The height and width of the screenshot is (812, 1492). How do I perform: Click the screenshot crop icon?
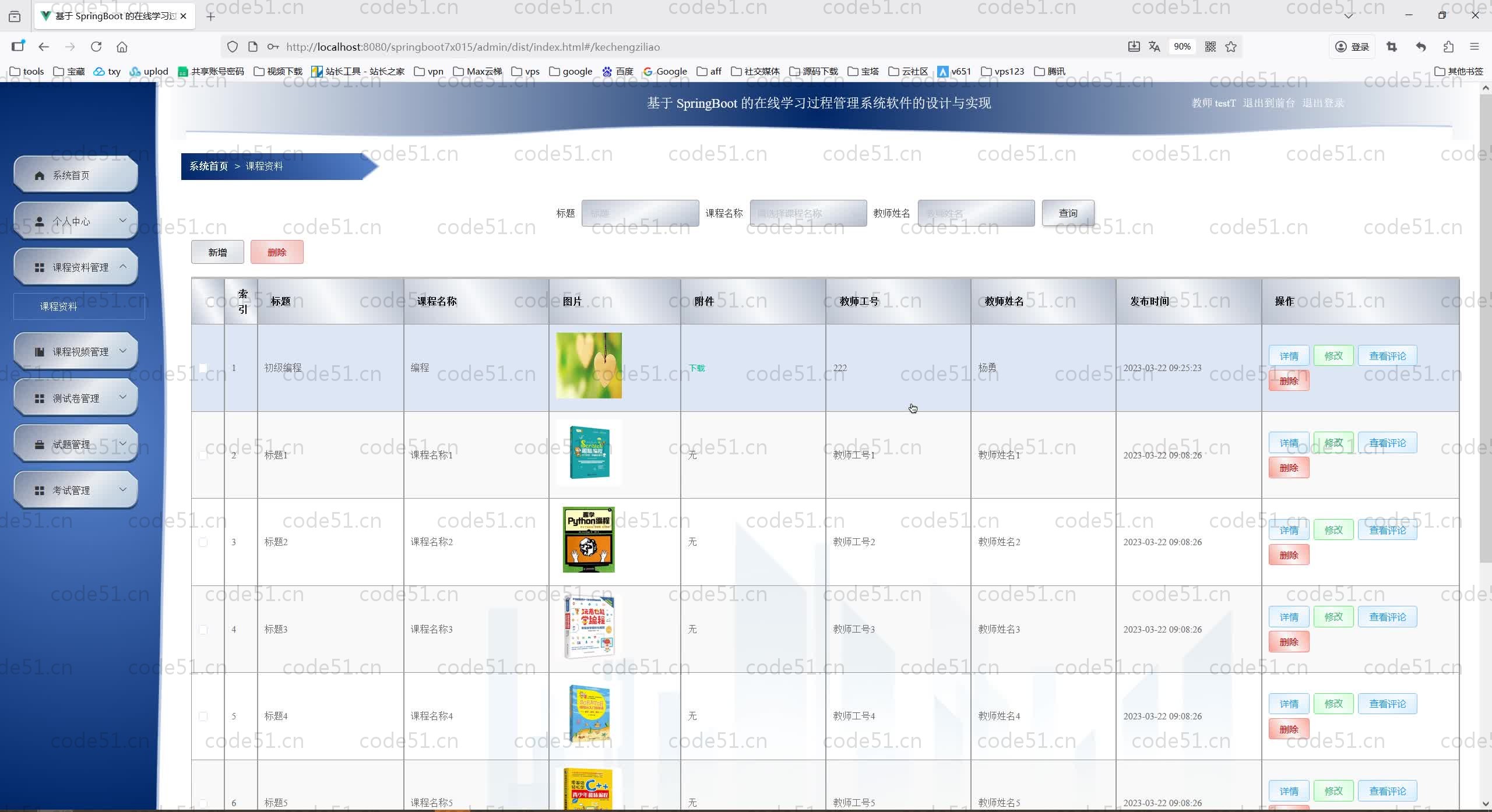click(1392, 47)
